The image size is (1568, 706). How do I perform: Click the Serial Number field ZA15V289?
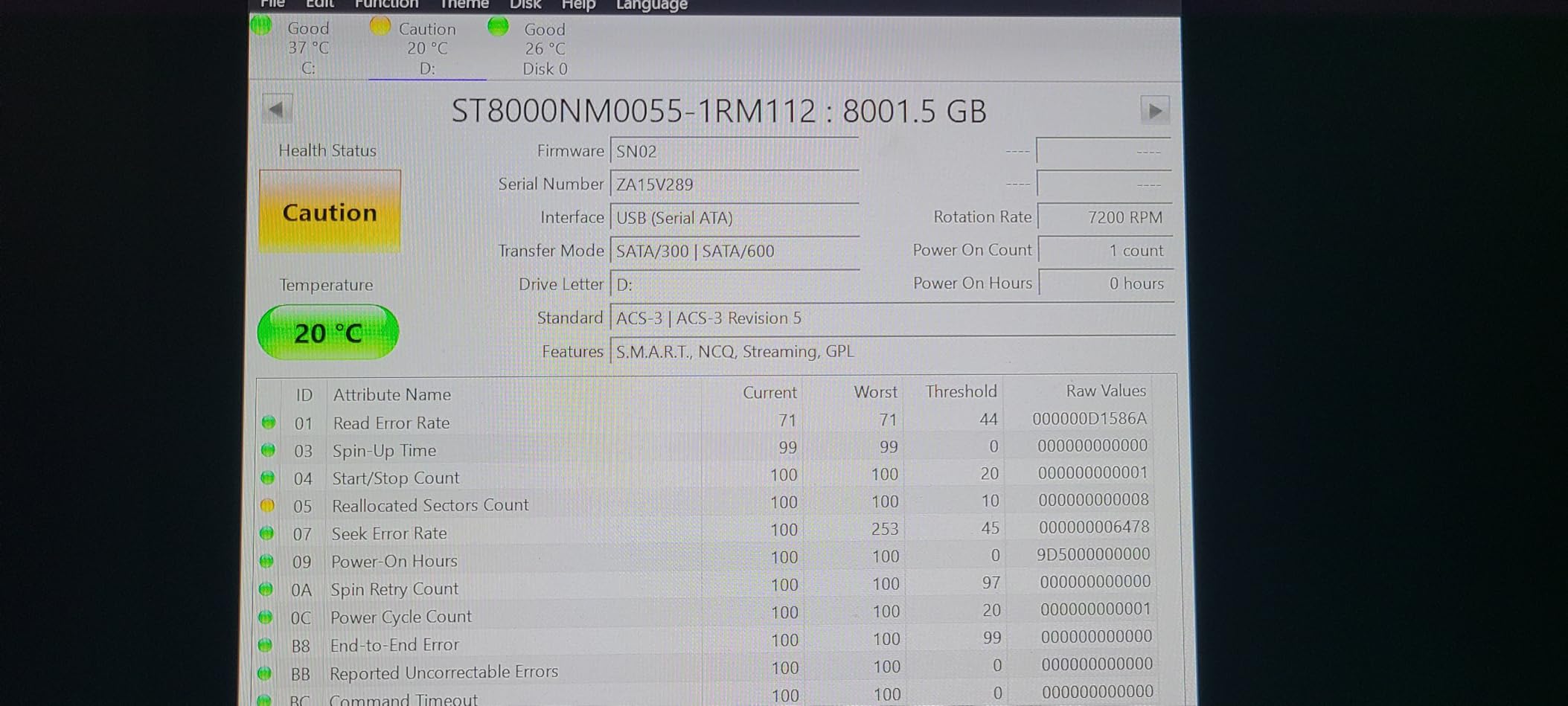point(735,184)
